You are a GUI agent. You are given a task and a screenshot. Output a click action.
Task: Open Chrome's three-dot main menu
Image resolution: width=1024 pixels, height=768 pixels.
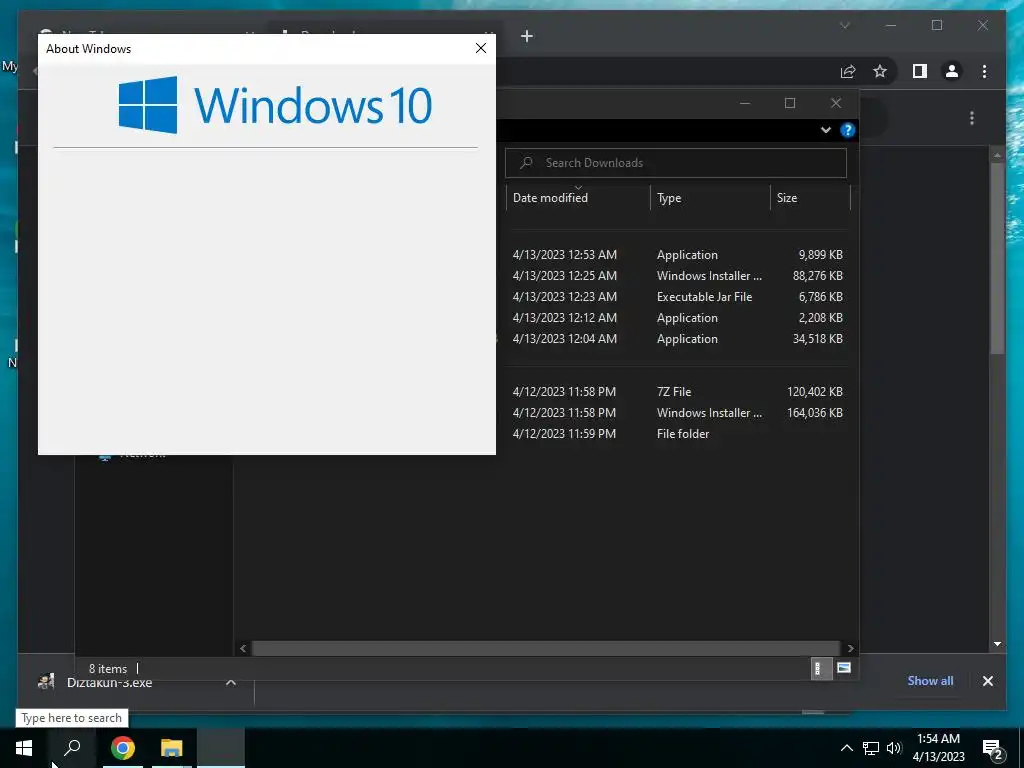(x=984, y=71)
